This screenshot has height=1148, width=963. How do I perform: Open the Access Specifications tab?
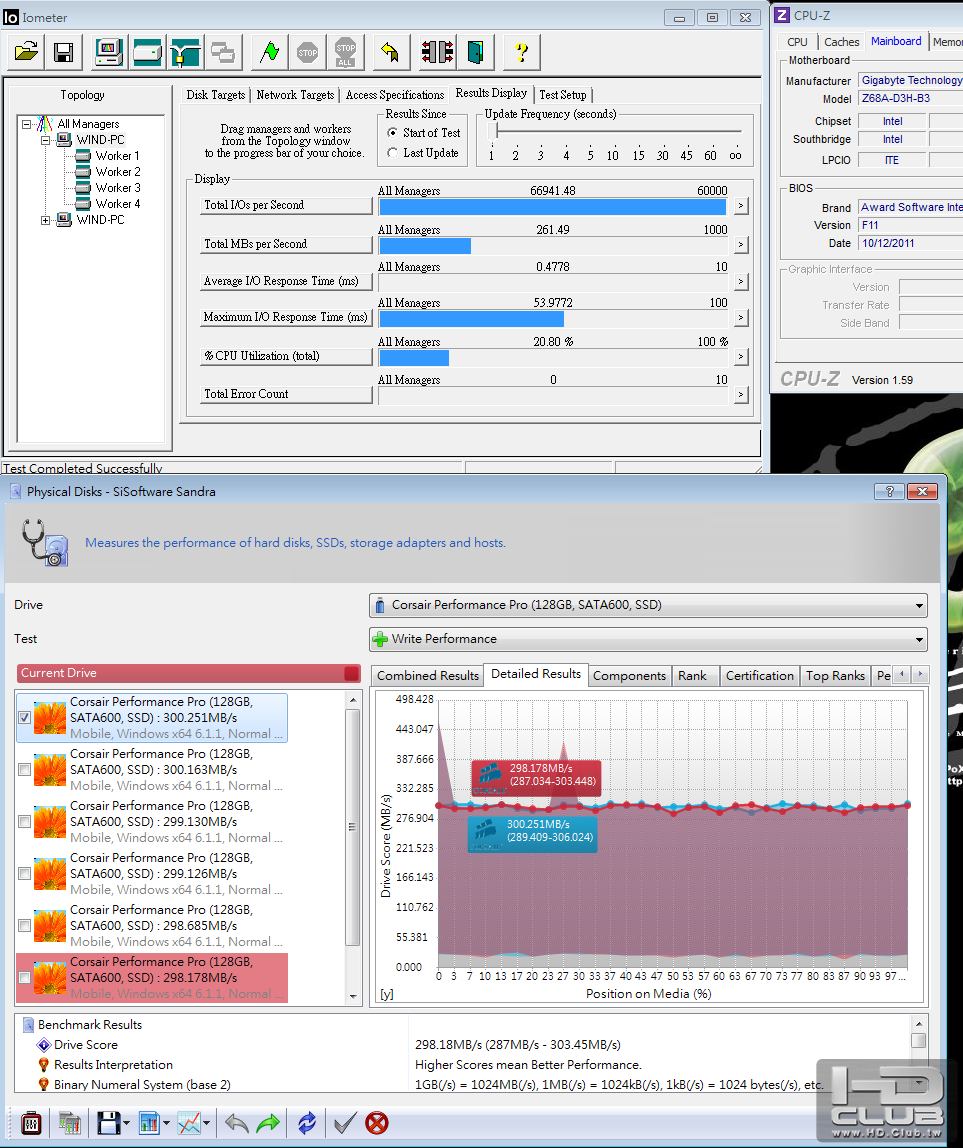[x=395, y=95]
